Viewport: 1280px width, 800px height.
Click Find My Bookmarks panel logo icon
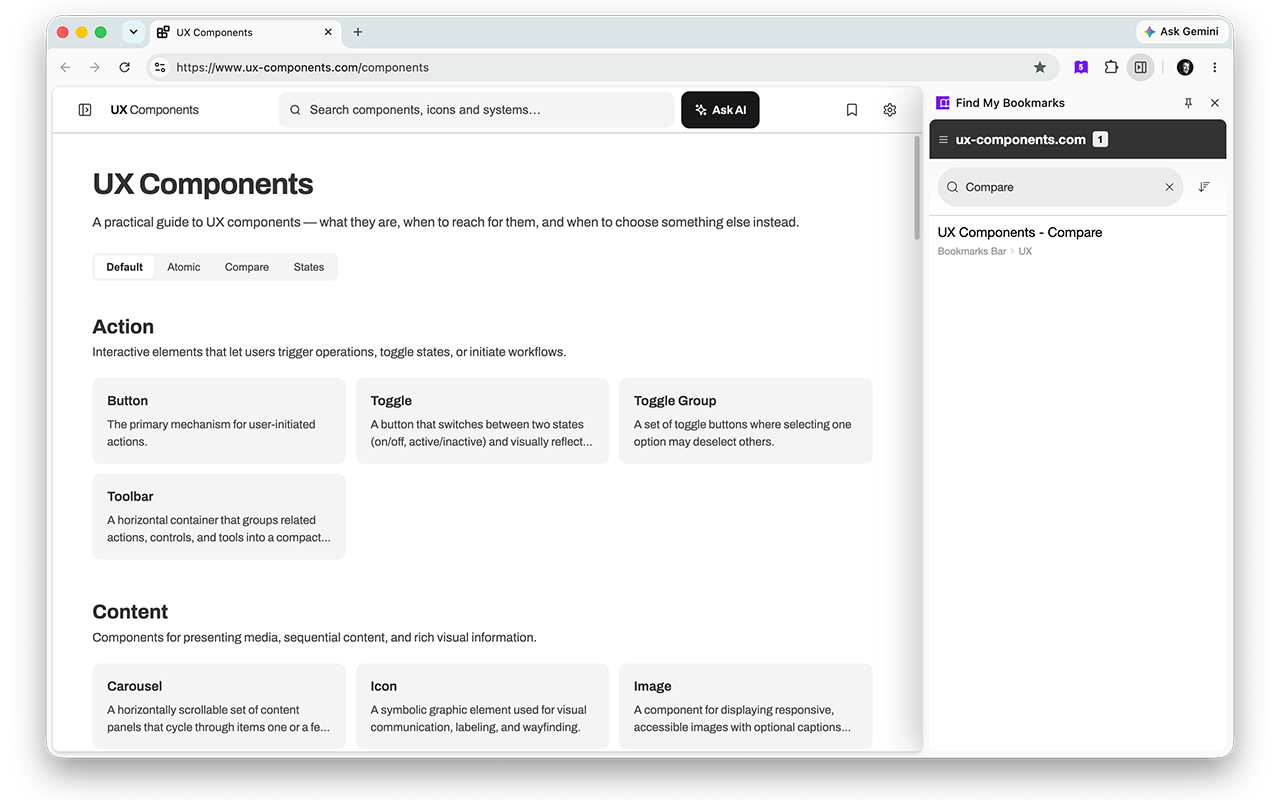[x=943, y=103]
